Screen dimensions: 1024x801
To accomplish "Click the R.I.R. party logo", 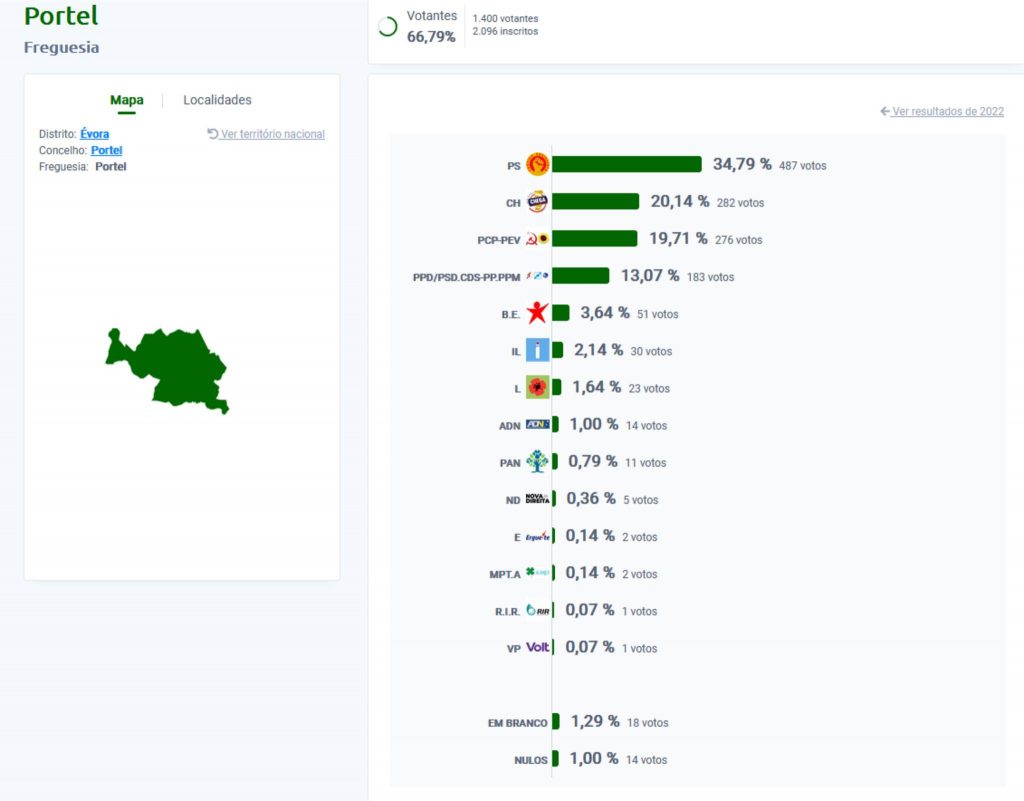I will 537,610.
